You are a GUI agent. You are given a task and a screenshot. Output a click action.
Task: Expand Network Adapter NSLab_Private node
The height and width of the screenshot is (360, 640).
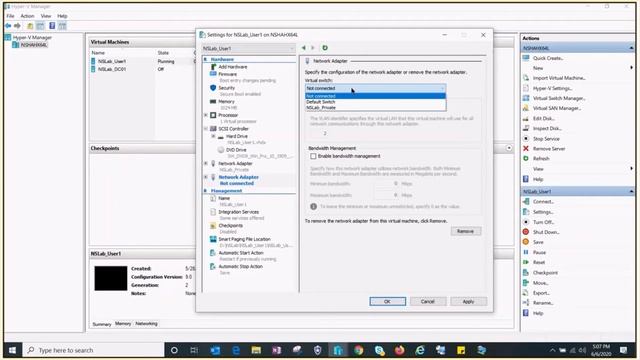click(x=206, y=163)
